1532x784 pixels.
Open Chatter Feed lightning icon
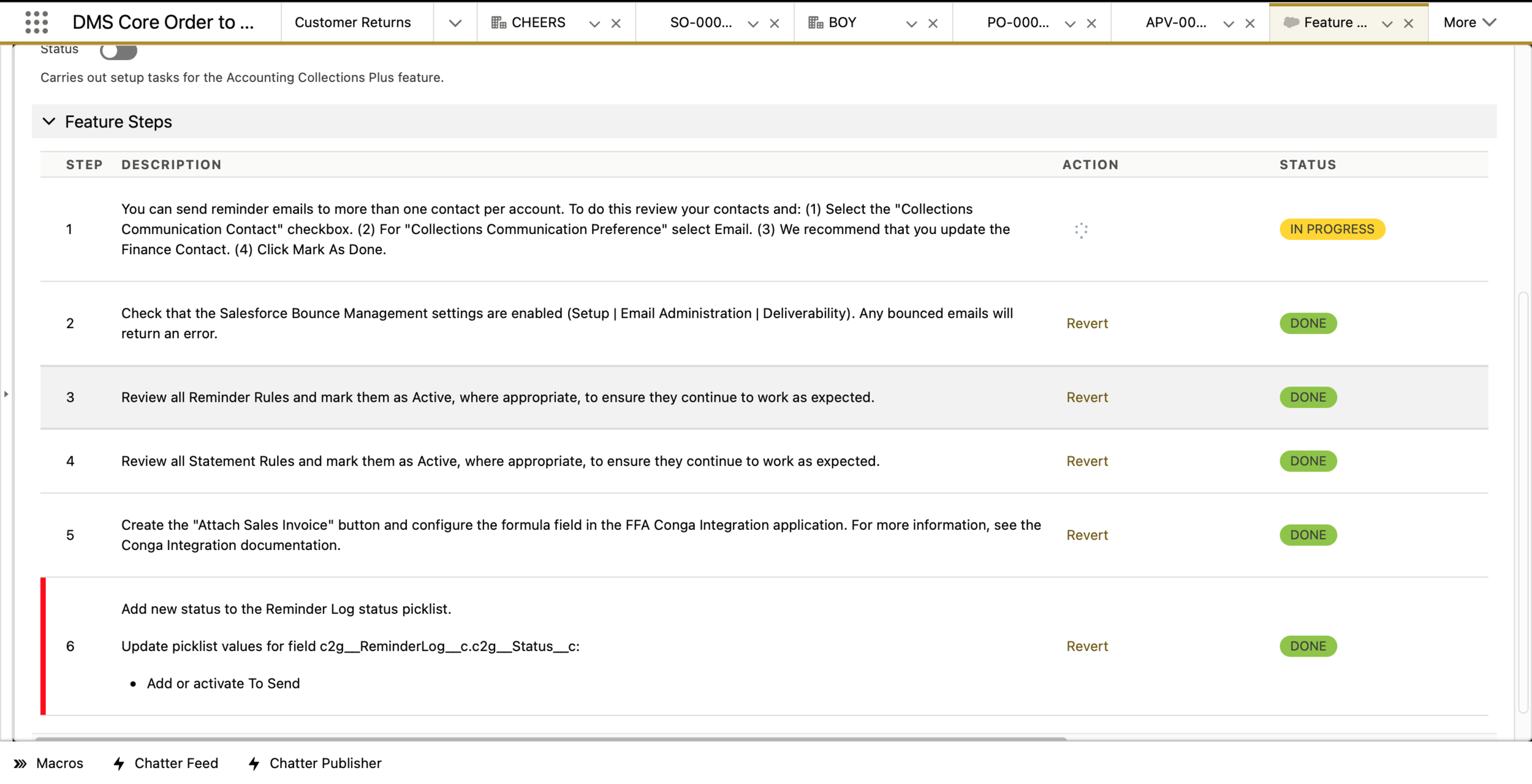point(119,763)
